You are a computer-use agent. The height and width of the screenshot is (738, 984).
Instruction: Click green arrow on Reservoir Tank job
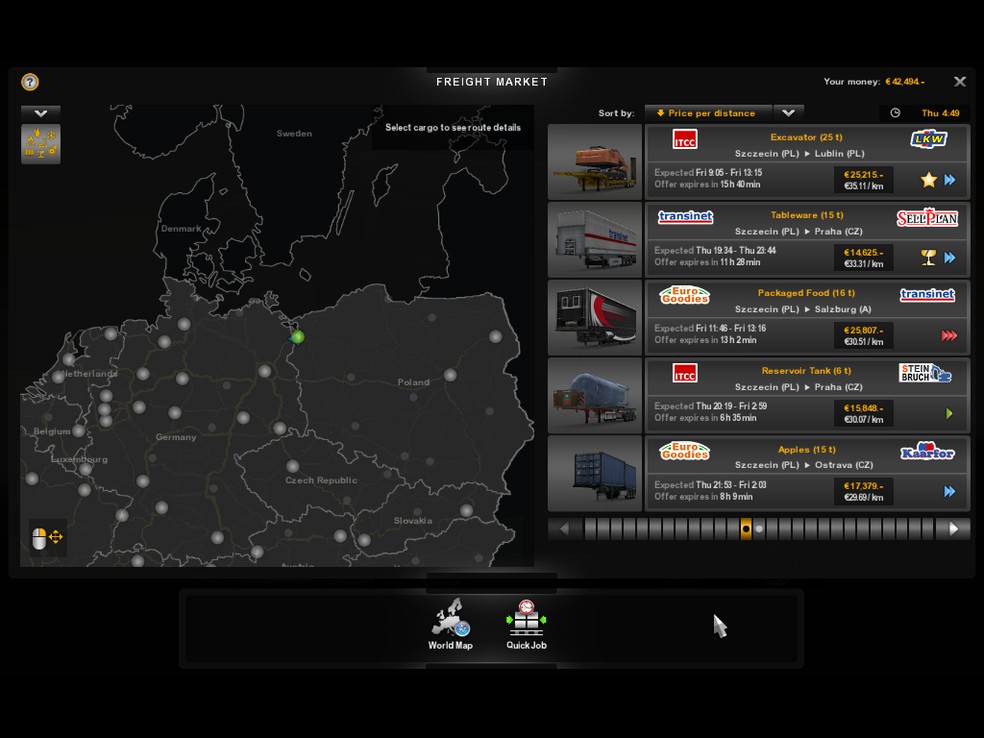949,414
